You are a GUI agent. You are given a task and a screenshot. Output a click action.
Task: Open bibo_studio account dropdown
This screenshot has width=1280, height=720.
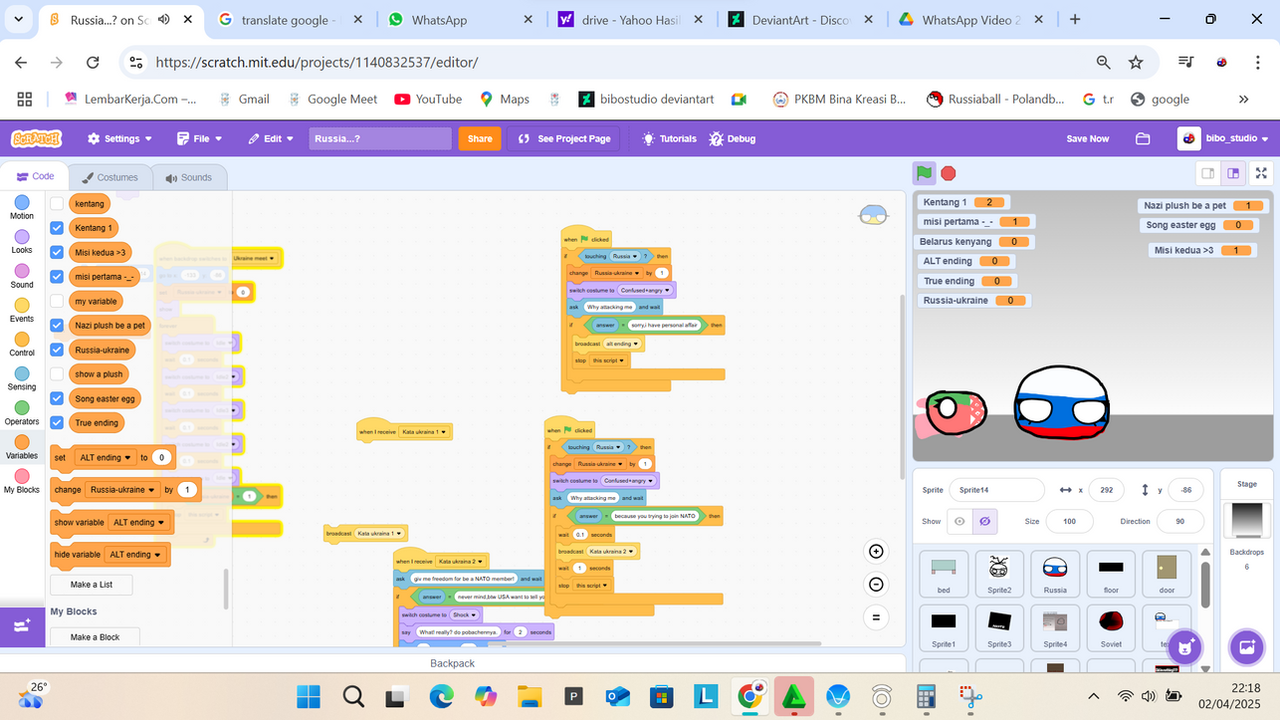1224,139
